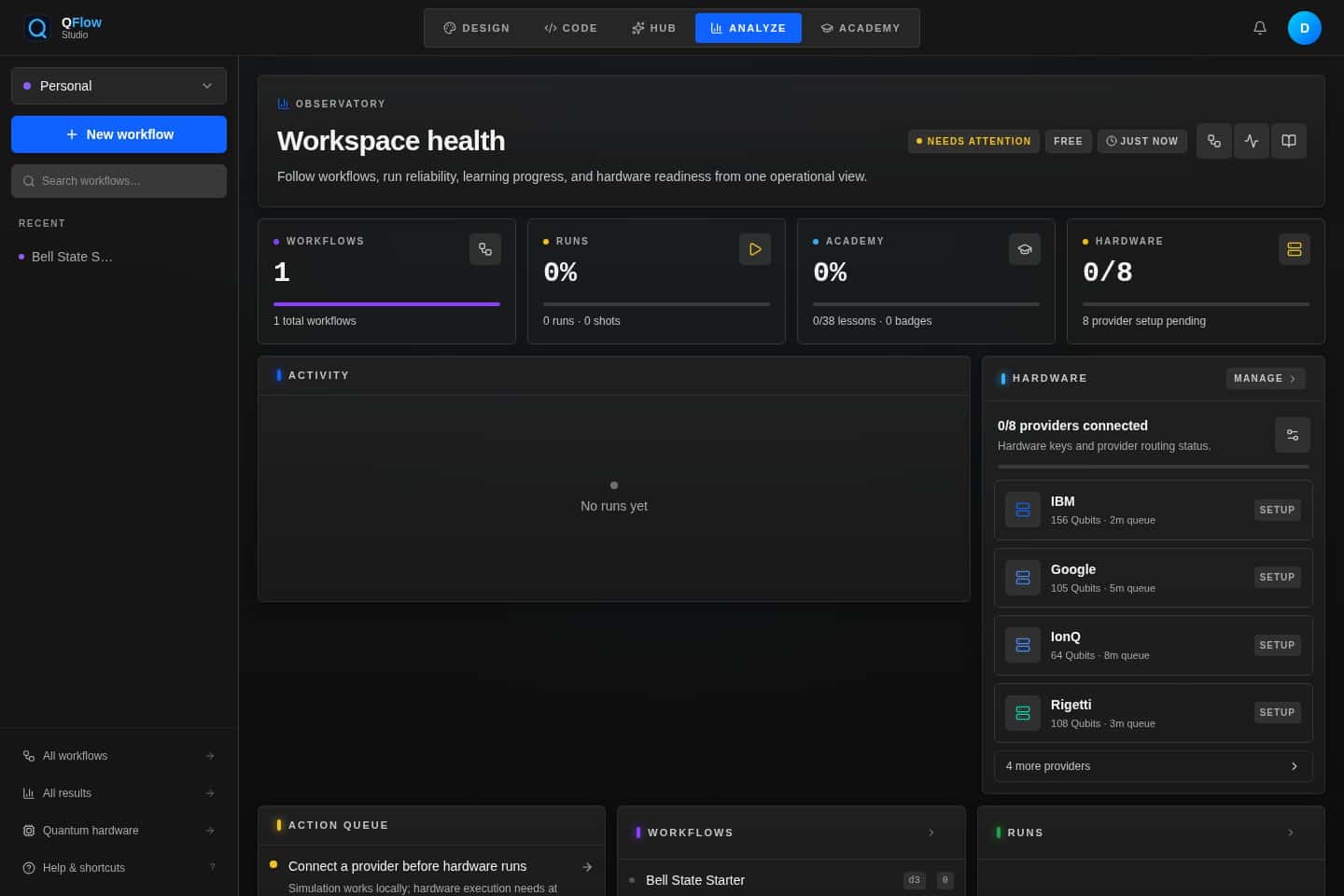The width and height of the screenshot is (1344, 896).
Task: Click the providers connected progress bar
Action: [1154, 467]
